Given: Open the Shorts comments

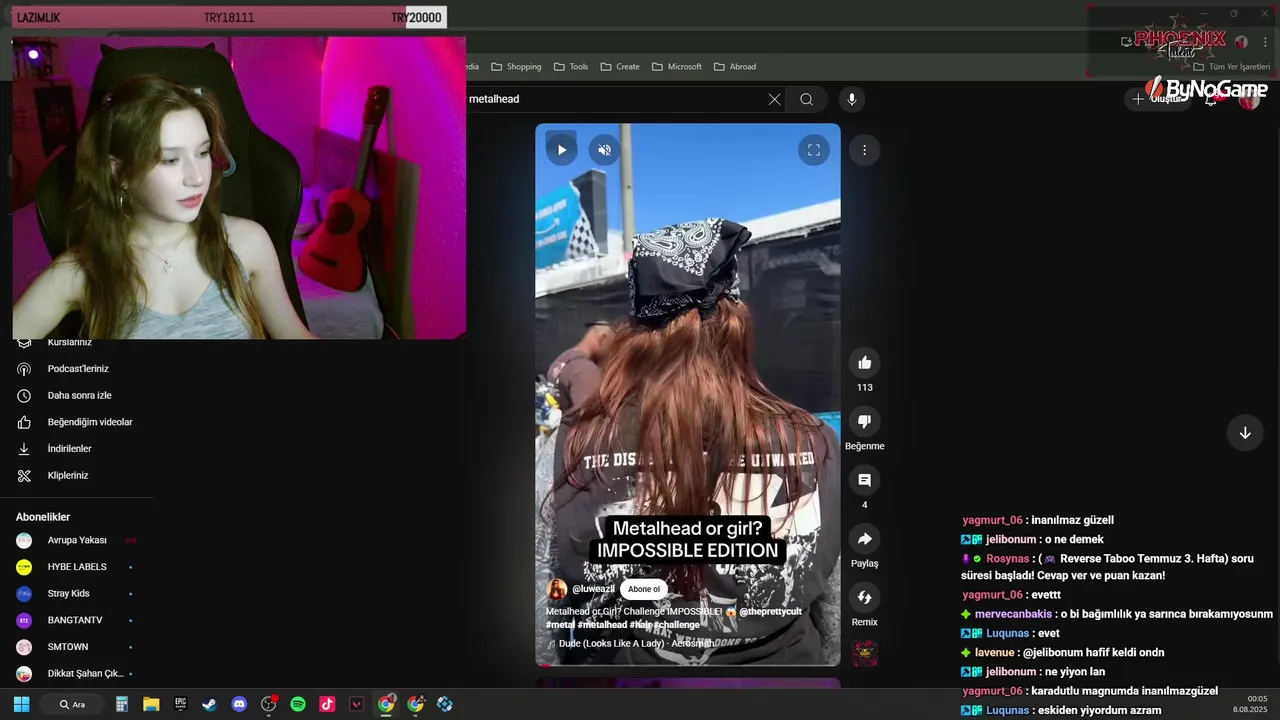Looking at the screenshot, I should click(865, 480).
